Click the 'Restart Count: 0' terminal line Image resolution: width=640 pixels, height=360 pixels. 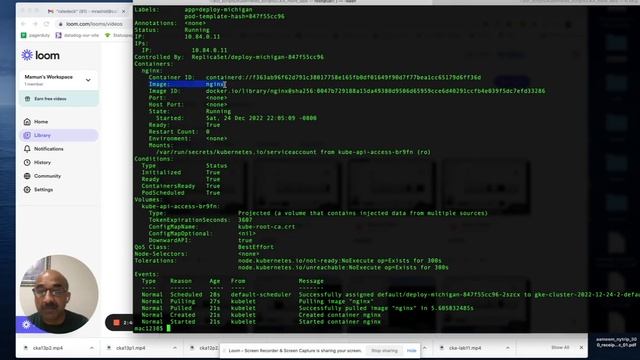179,131
